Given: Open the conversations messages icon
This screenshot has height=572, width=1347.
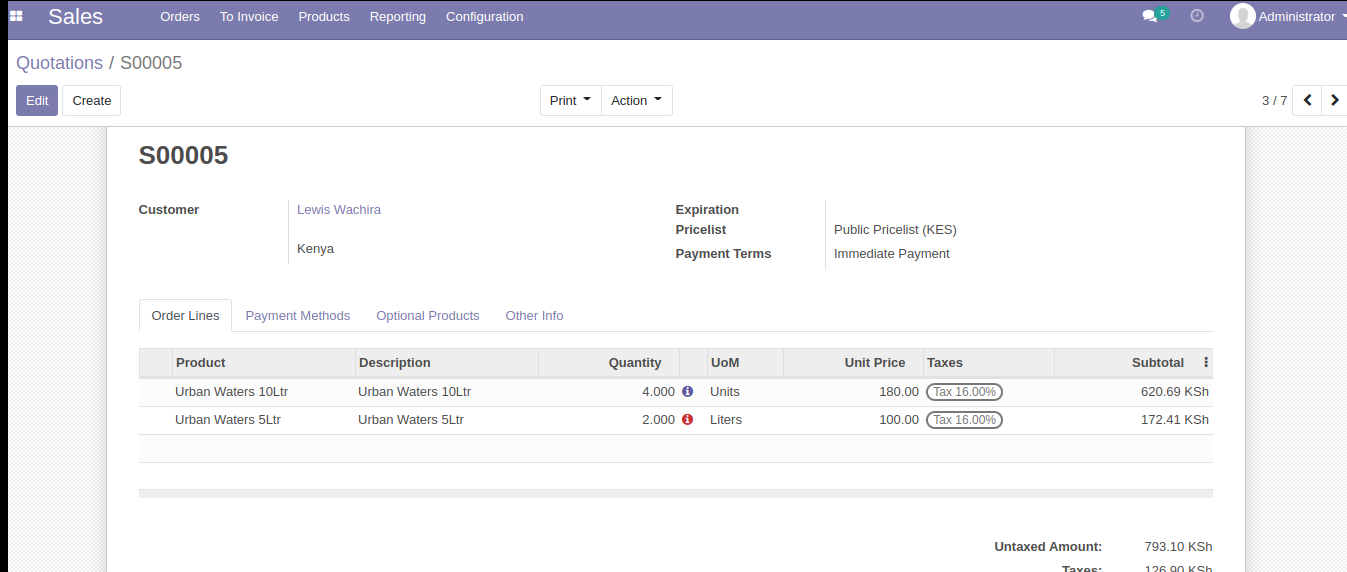Looking at the screenshot, I should click(x=1150, y=16).
